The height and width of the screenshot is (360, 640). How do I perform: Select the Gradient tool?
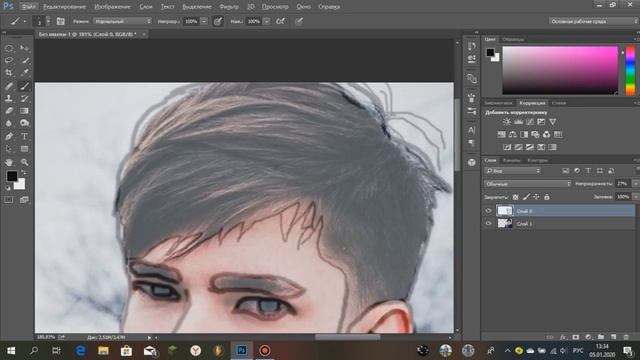coord(24,111)
